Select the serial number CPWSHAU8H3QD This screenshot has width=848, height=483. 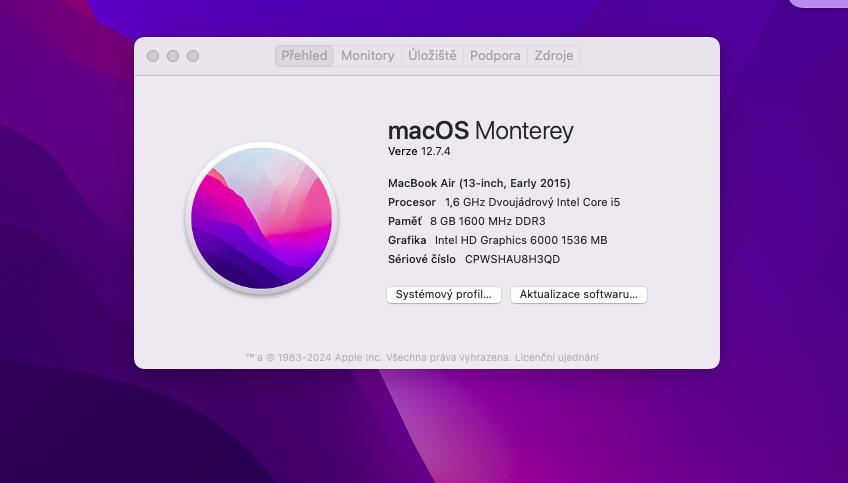tap(512, 260)
